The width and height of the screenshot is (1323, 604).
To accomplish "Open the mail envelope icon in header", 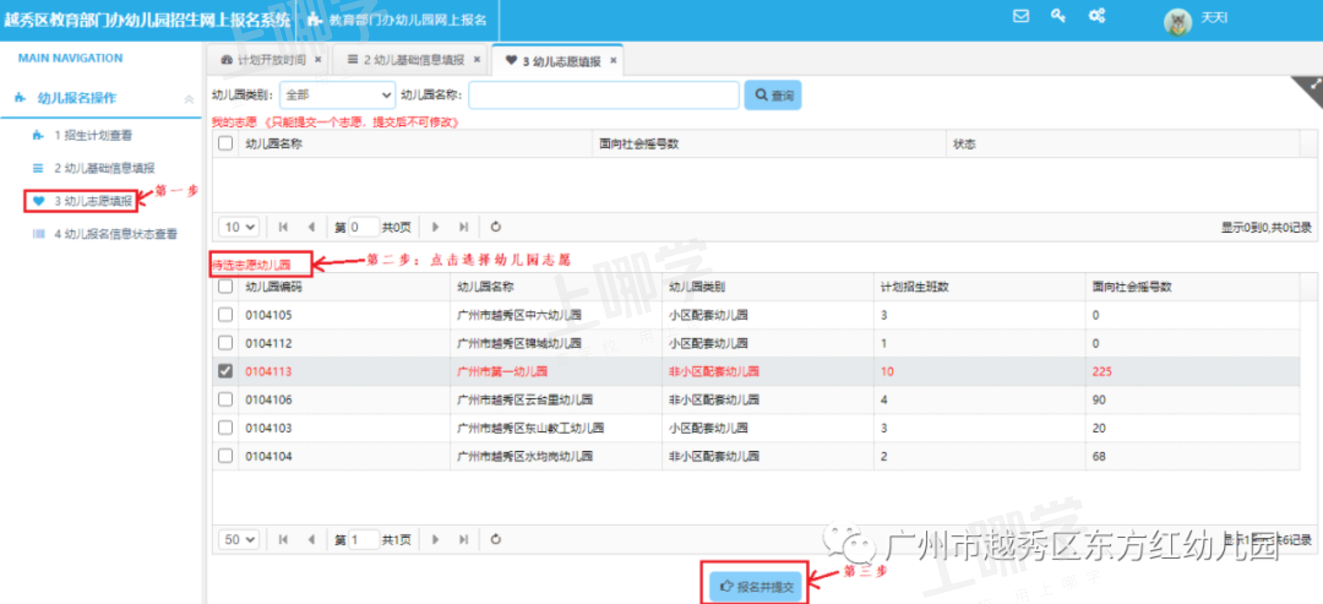I will point(1021,16).
